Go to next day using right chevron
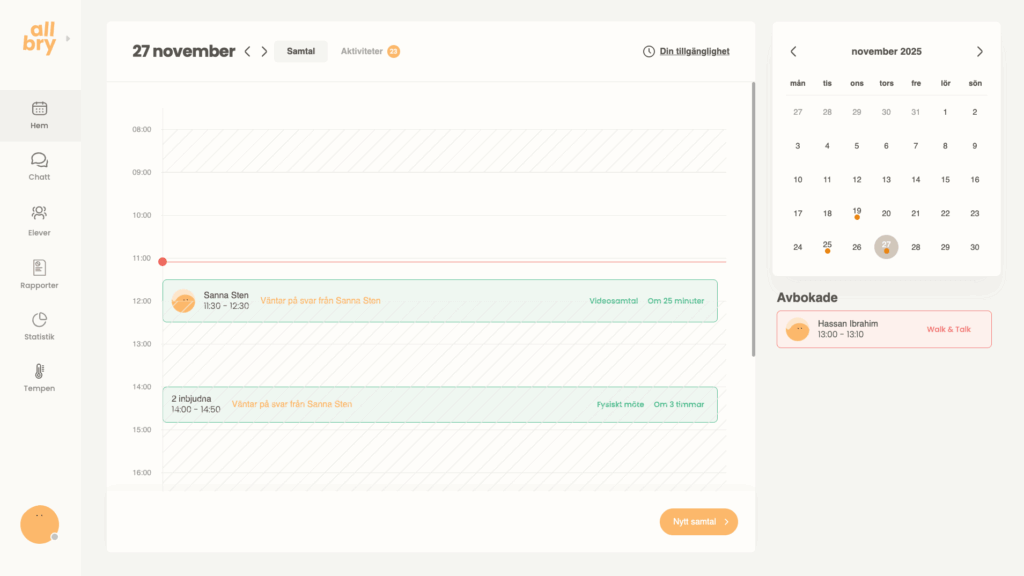 click(x=265, y=52)
